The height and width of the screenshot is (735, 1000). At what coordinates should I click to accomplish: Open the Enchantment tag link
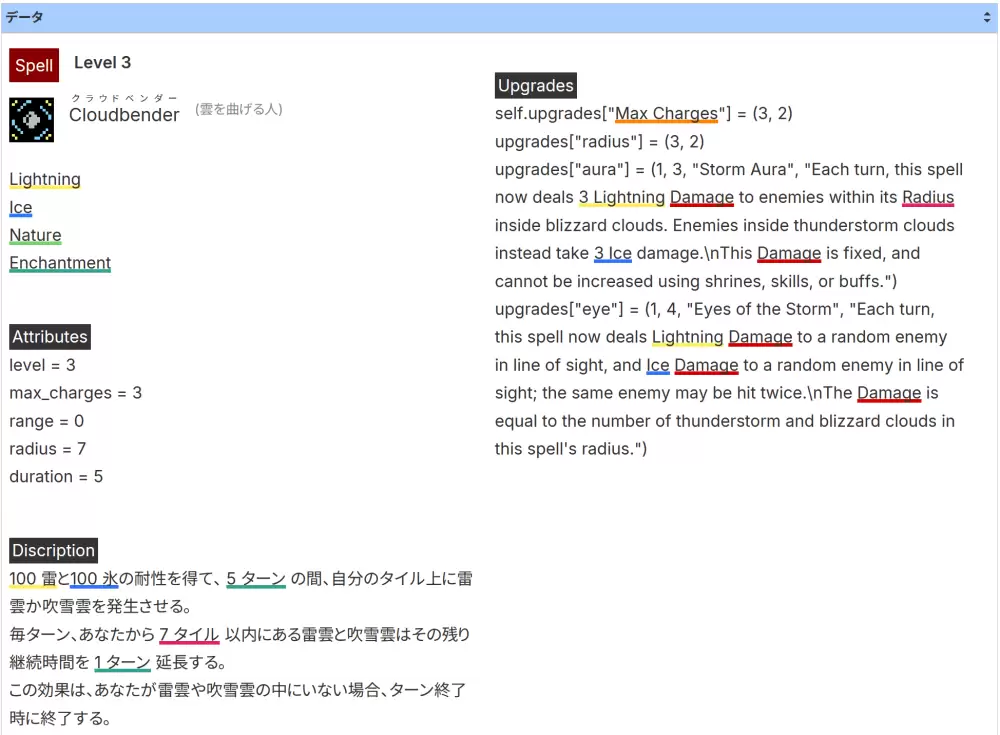coord(60,264)
